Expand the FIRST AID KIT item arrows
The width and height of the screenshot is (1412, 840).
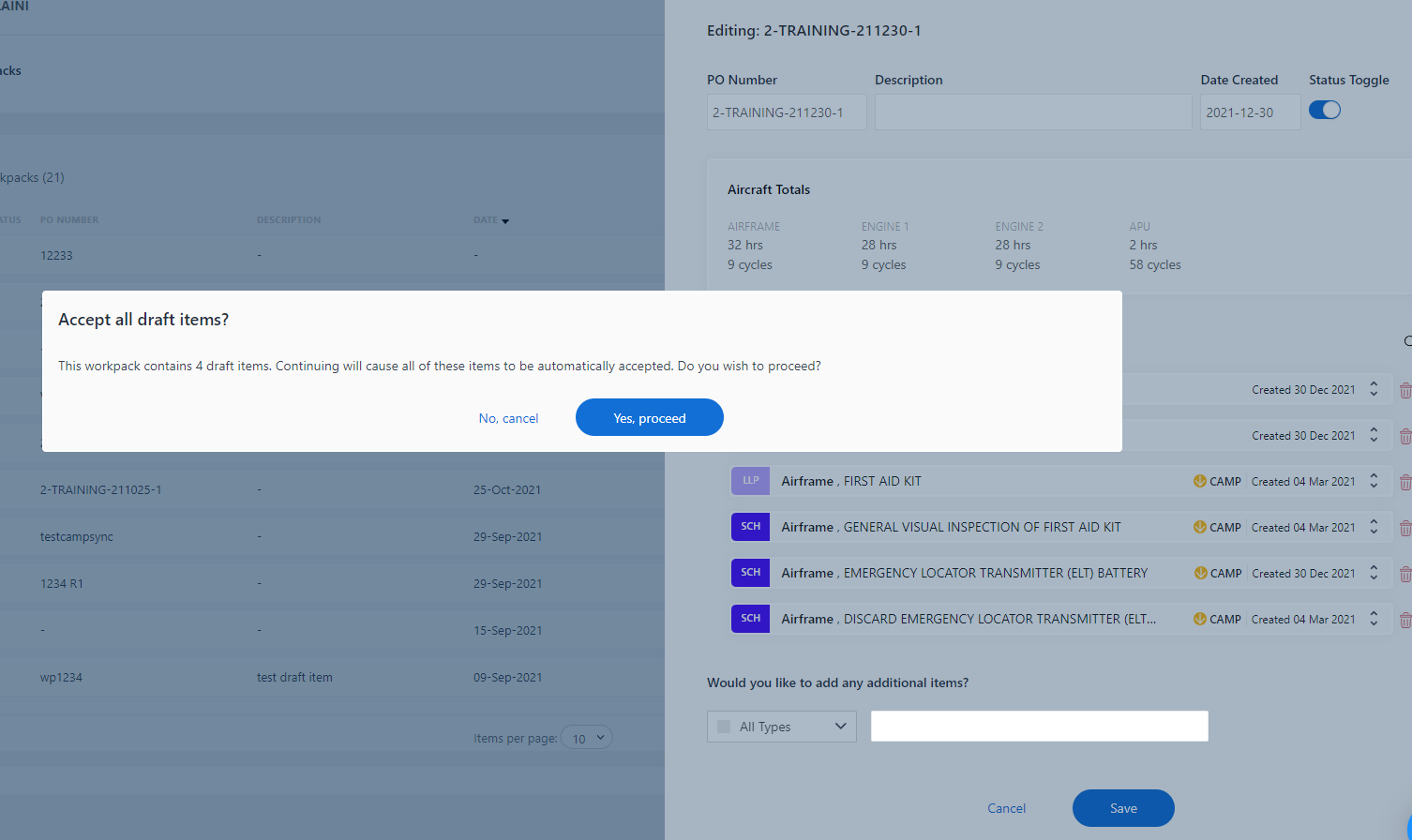coord(1374,481)
